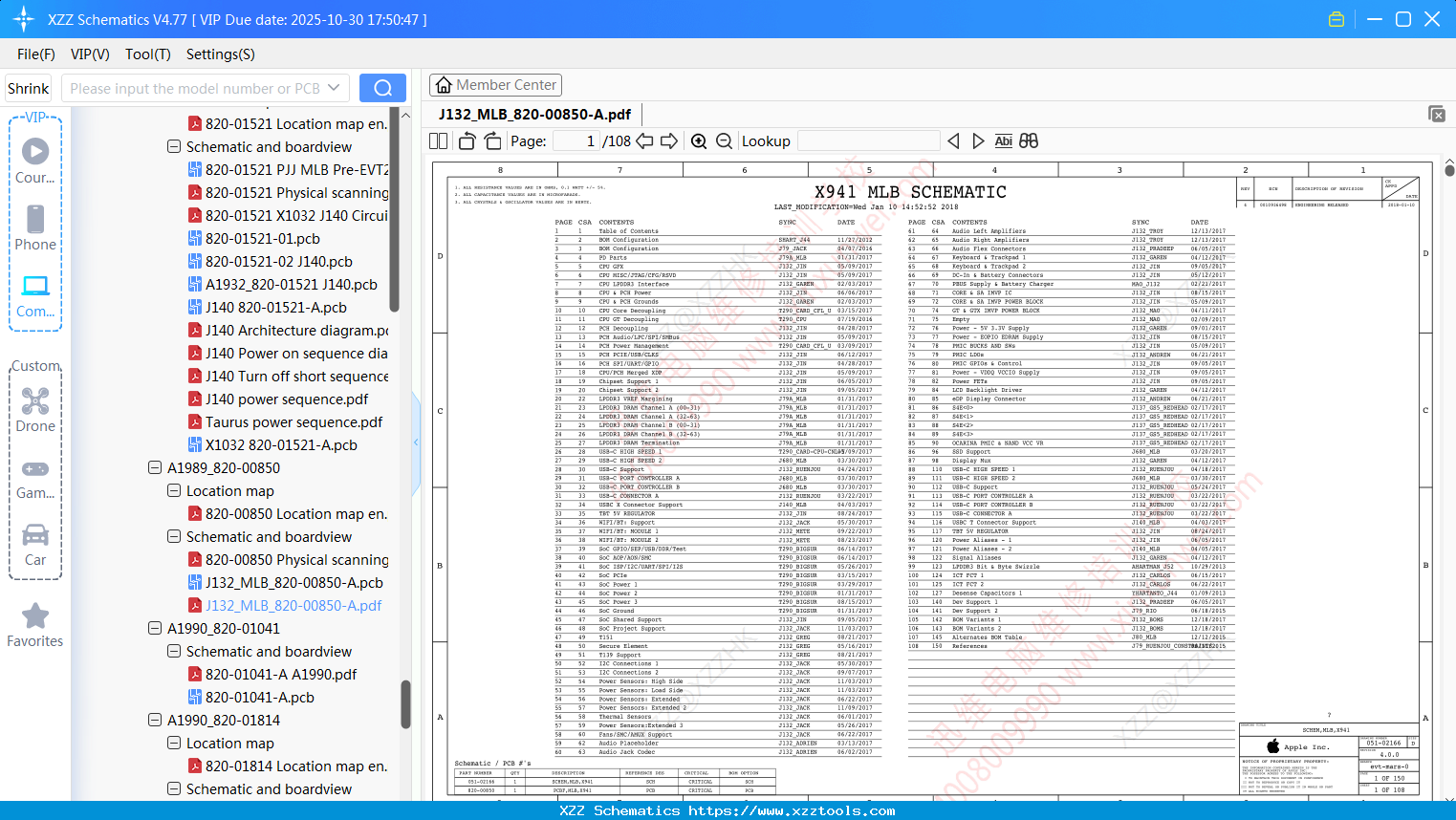
Task: Open J140 power sequence.pdf
Action: point(277,399)
